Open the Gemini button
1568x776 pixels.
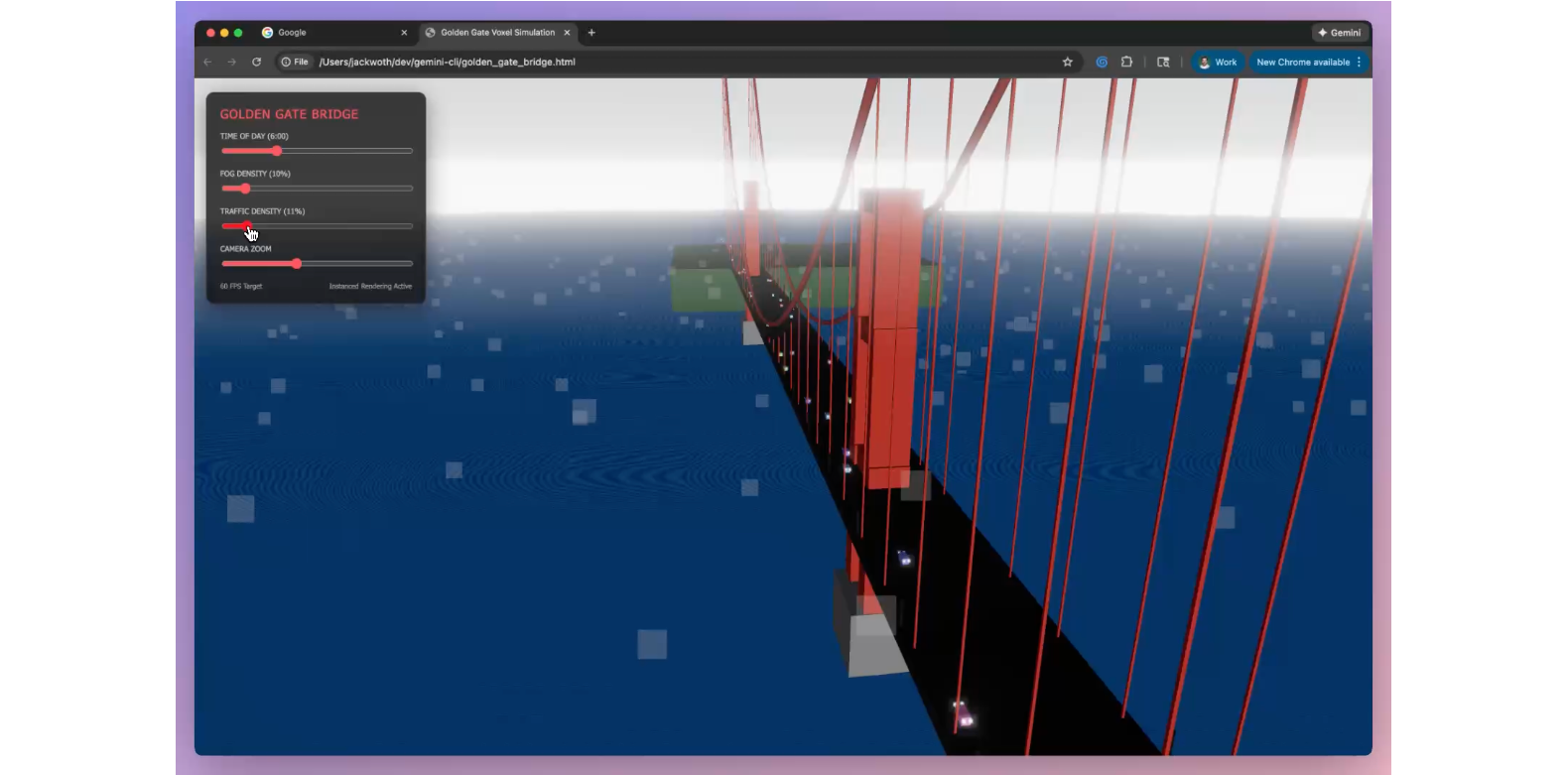[x=1339, y=33]
